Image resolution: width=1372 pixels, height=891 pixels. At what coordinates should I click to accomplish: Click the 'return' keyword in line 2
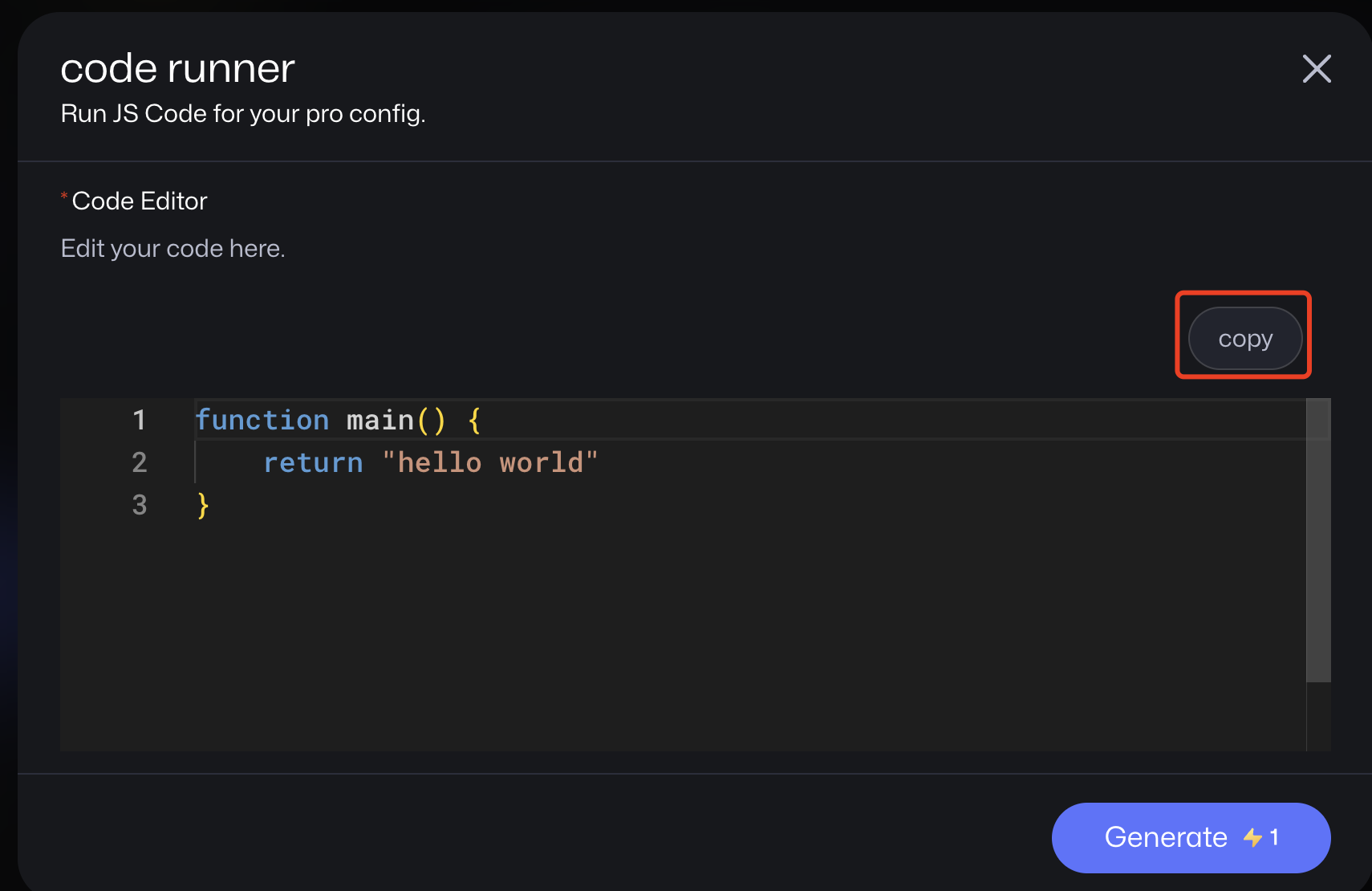click(x=313, y=462)
